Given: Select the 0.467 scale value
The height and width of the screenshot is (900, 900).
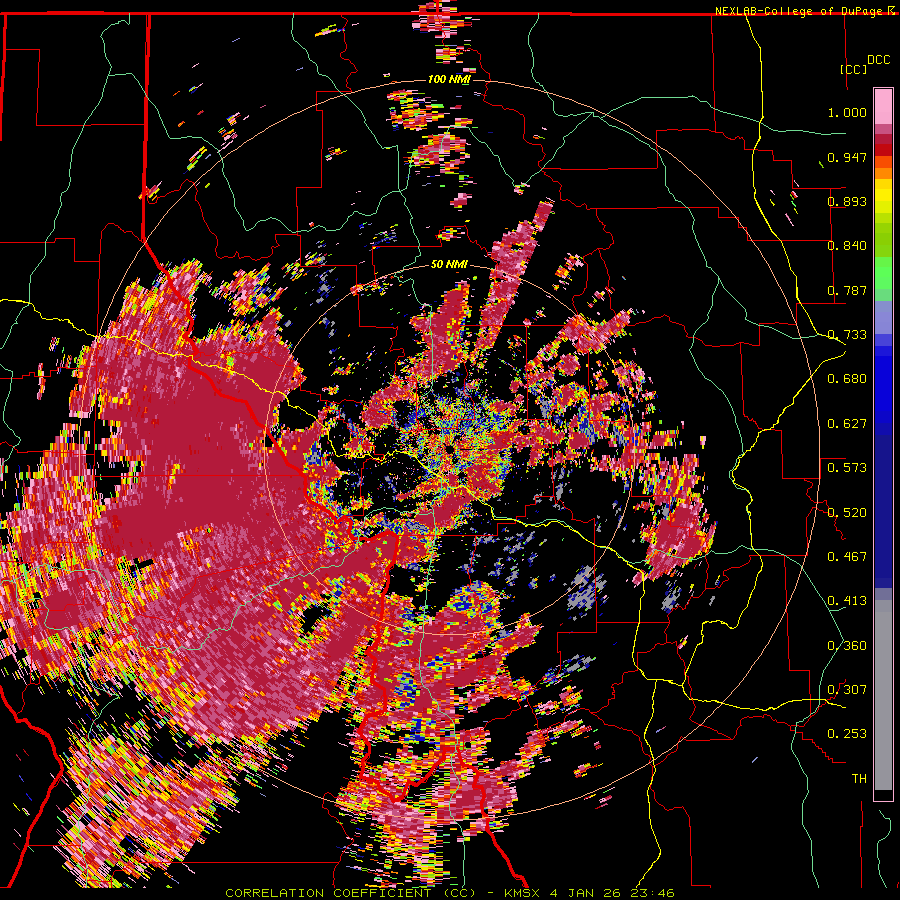Looking at the screenshot, I should point(847,557).
